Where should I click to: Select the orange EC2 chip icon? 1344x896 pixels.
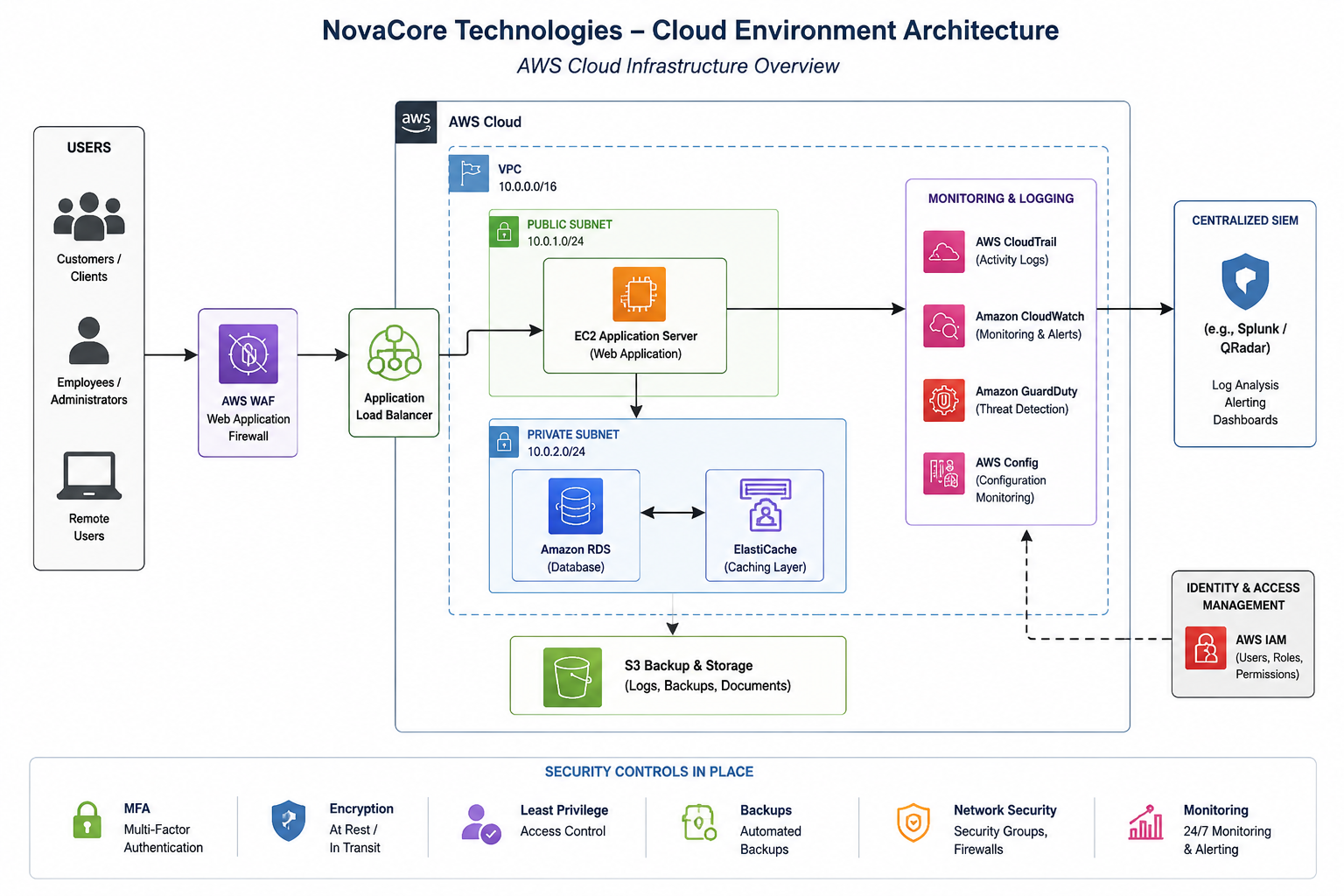click(x=640, y=294)
